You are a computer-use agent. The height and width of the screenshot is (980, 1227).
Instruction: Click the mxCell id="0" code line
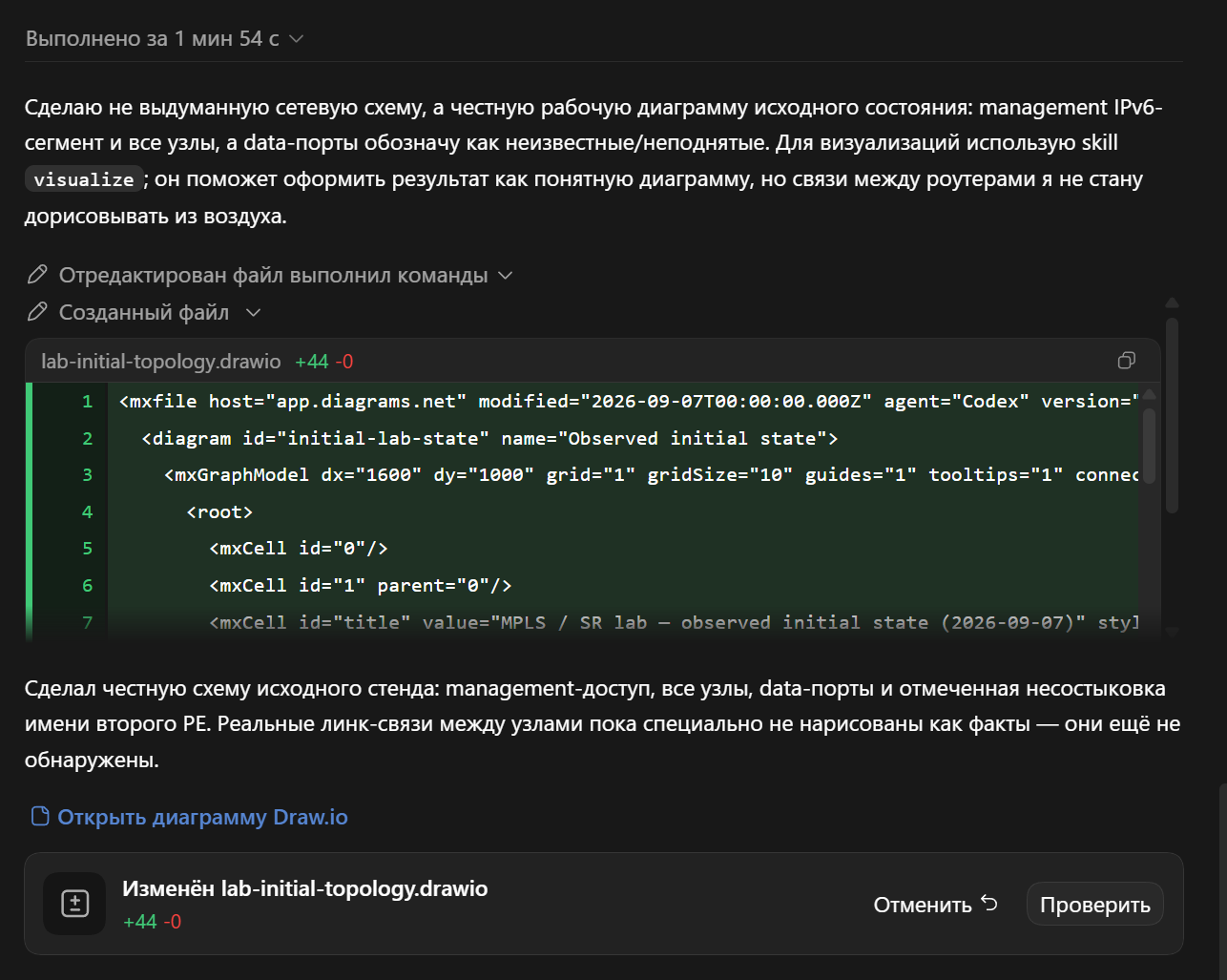[x=299, y=549]
